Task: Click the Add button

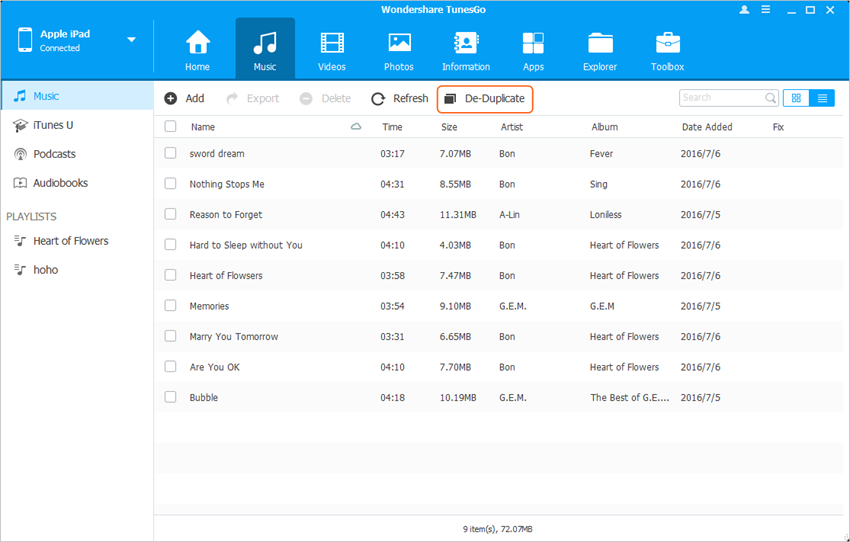Action: [x=185, y=98]
